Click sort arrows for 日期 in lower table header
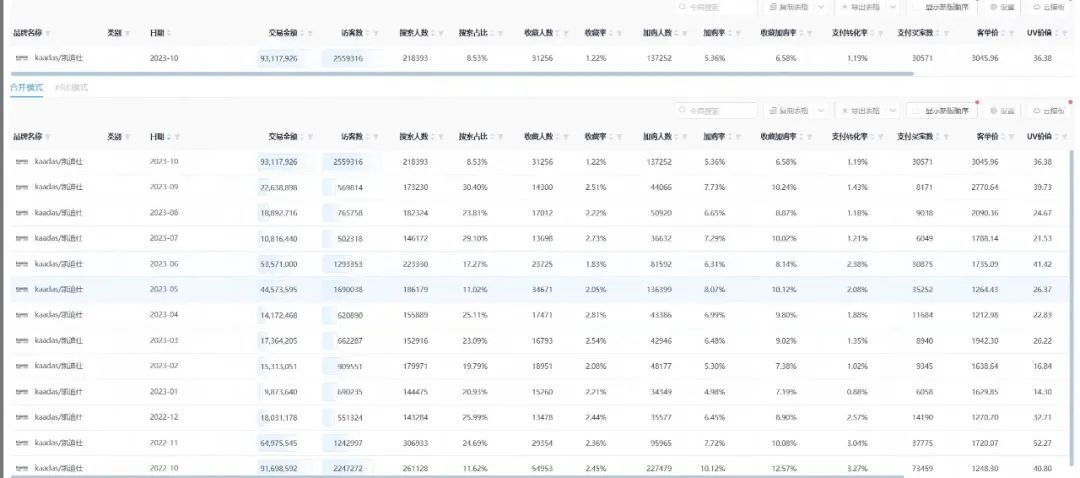The height and width of the screenshot is (478, 1080). [x=169, y=137]
